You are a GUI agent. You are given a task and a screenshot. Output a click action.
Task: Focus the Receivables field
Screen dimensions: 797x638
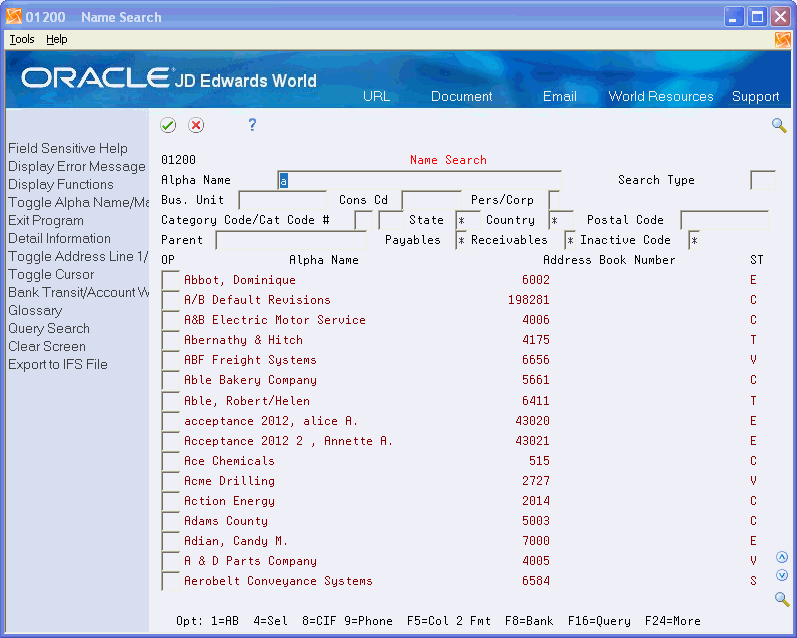[570, 240]
